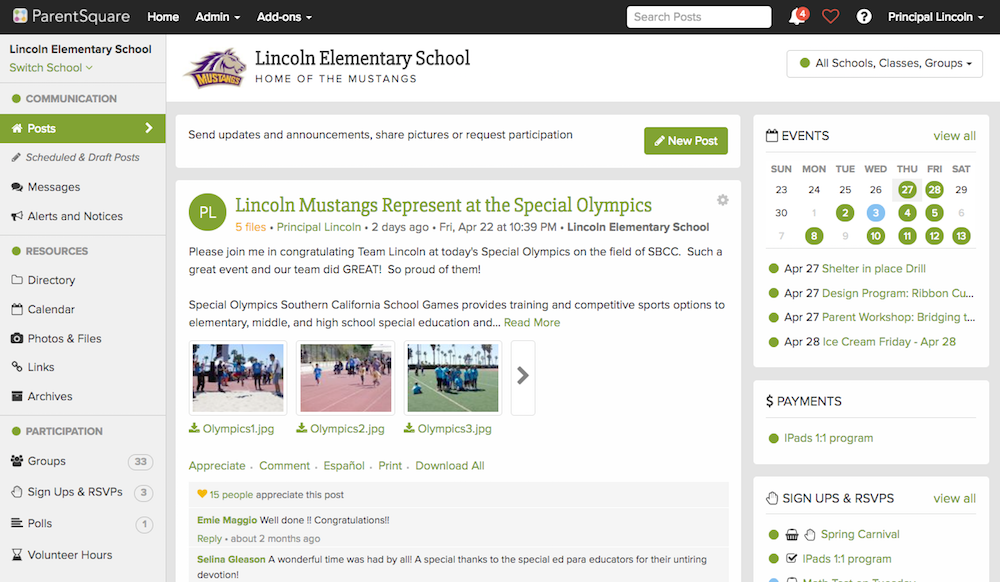Viewport: 1000px width, 582px height.
Task: Select highlighted calendar day 3
Action: (876, 213)
